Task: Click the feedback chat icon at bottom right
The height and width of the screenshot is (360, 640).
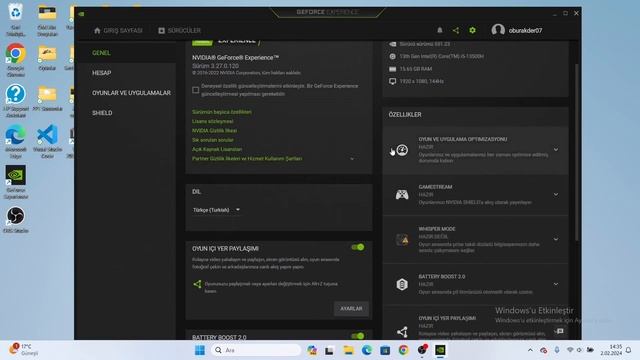Action: (560, 331)
